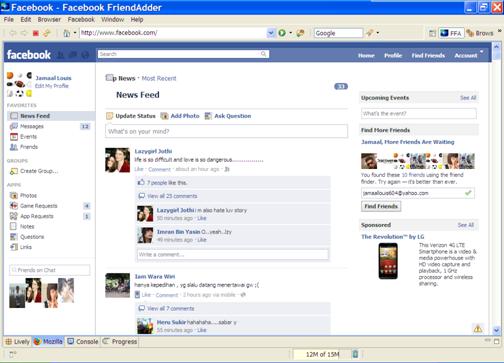Open the Help menu
504x363 pixels.
click(x=137, y=20)
